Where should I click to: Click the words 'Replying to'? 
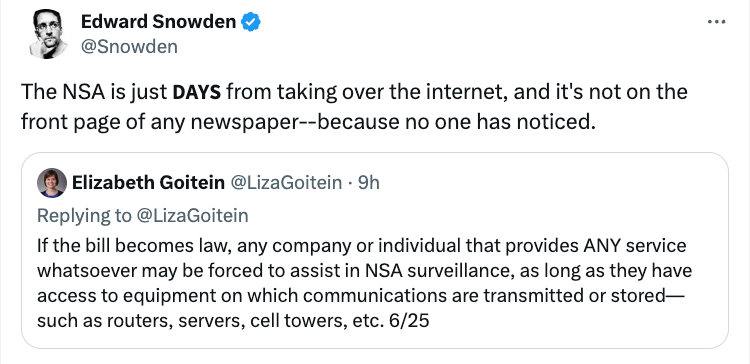tap(84, 216)
